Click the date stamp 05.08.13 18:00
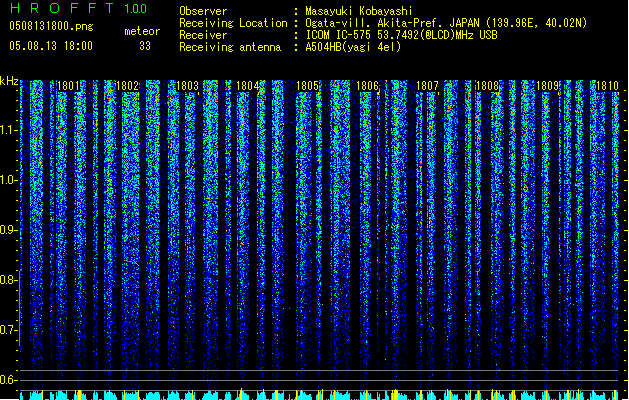Image resolution: width=629 pixels, height=400 pixels. point(51,46)
